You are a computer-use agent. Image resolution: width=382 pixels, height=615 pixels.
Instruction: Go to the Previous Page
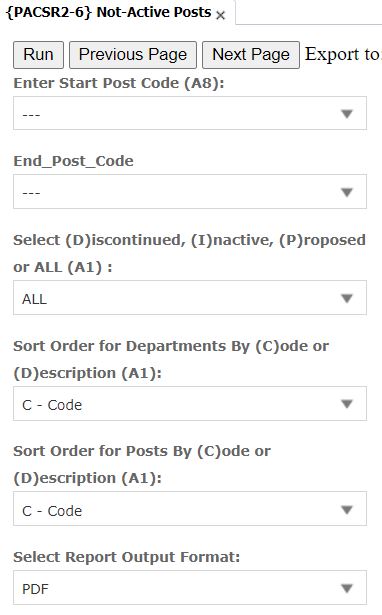(133, 55)
